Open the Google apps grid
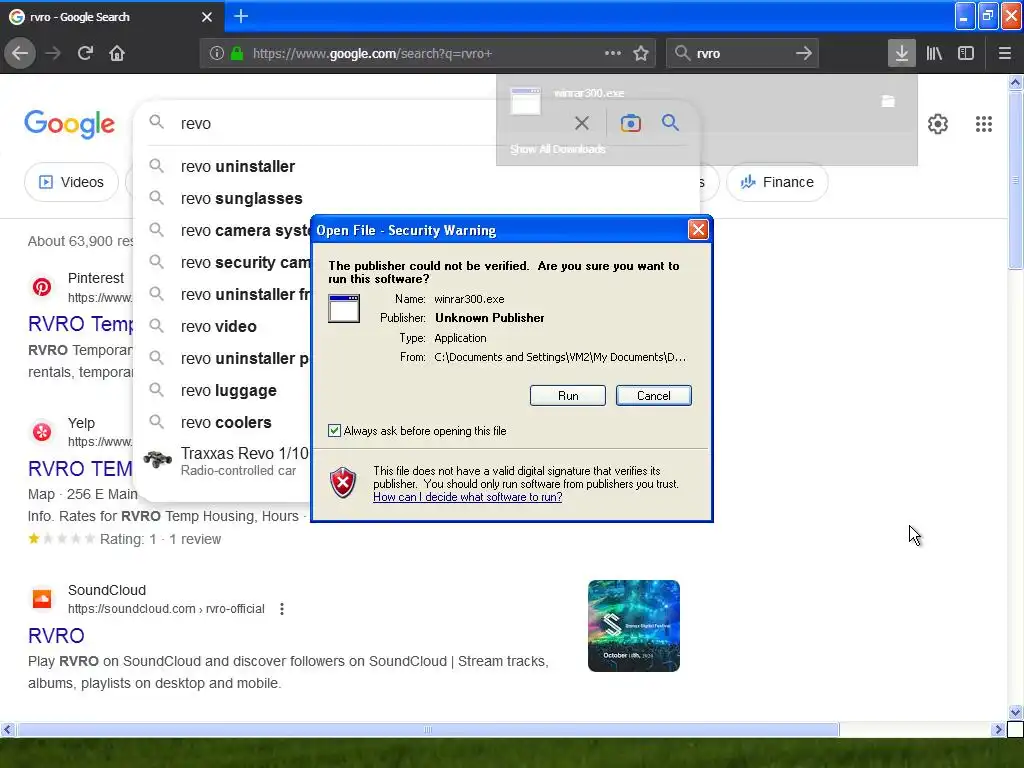The height and width of the screenshot is (768, 1024). [984, 123]
